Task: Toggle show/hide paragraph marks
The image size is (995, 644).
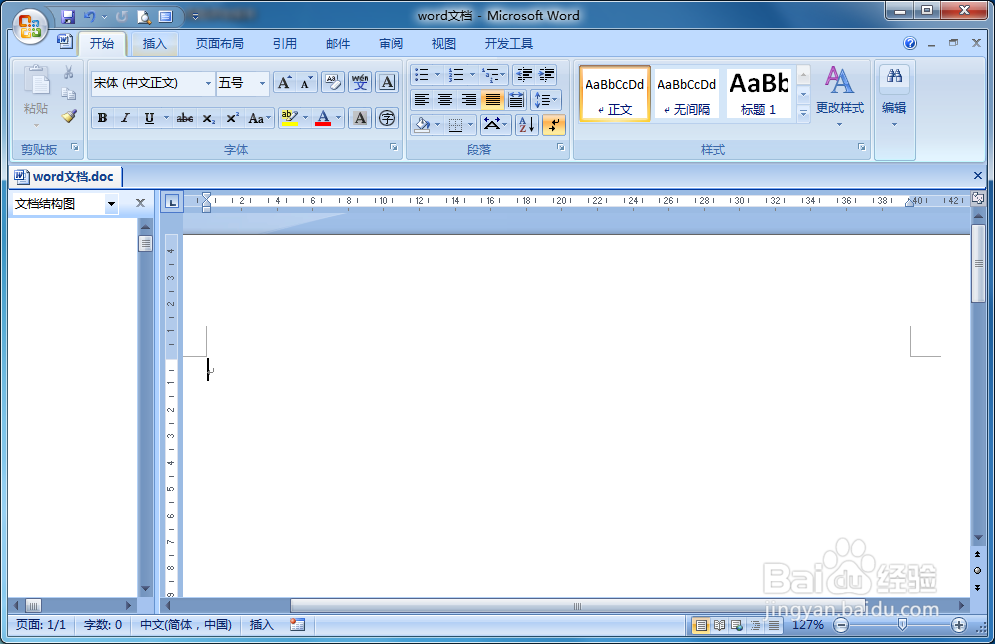Action: pyautogui.click(x=554, y=124)
